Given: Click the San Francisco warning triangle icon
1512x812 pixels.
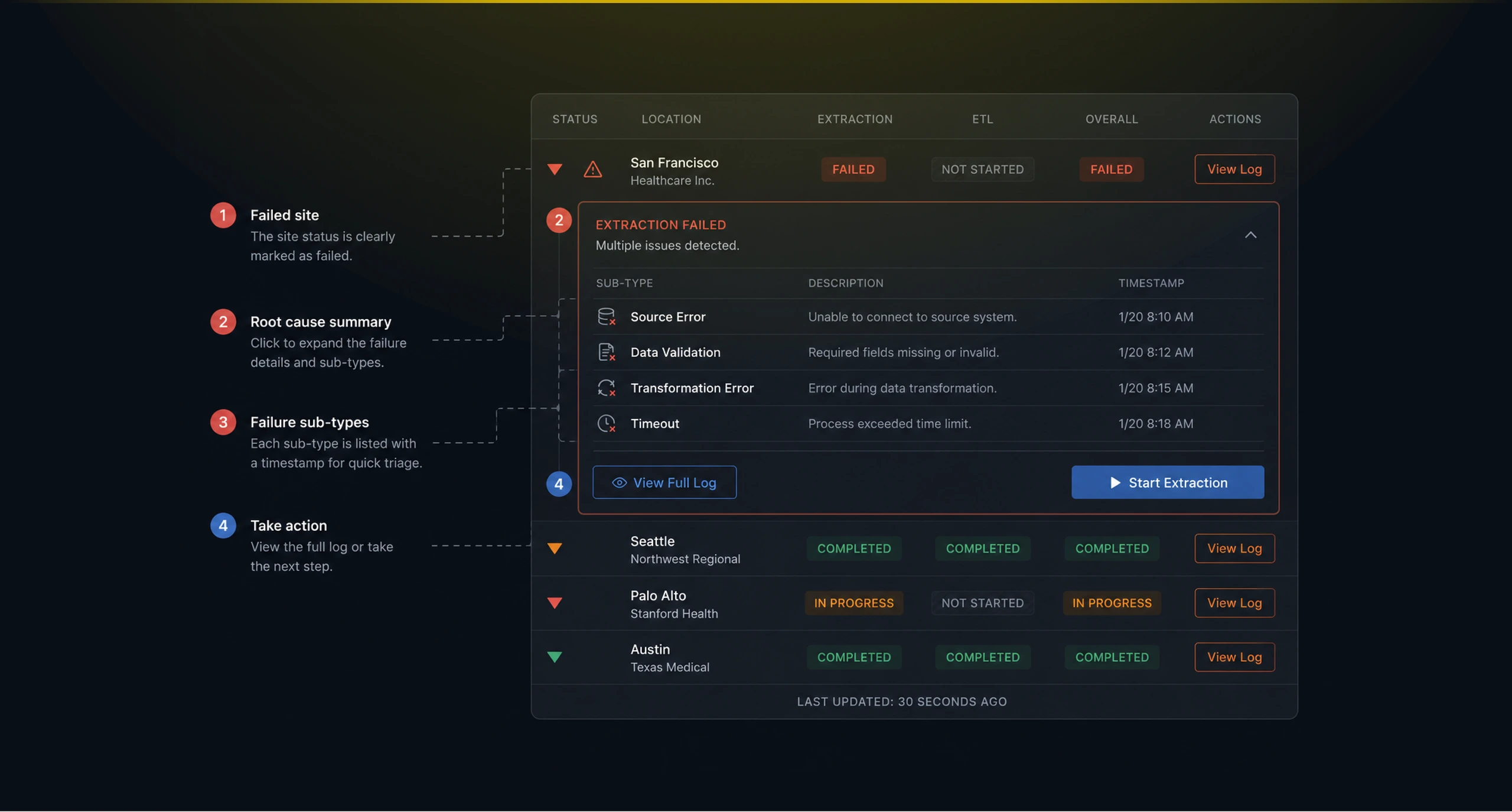Looking at the screenshot, I should [x=592, y=170].
